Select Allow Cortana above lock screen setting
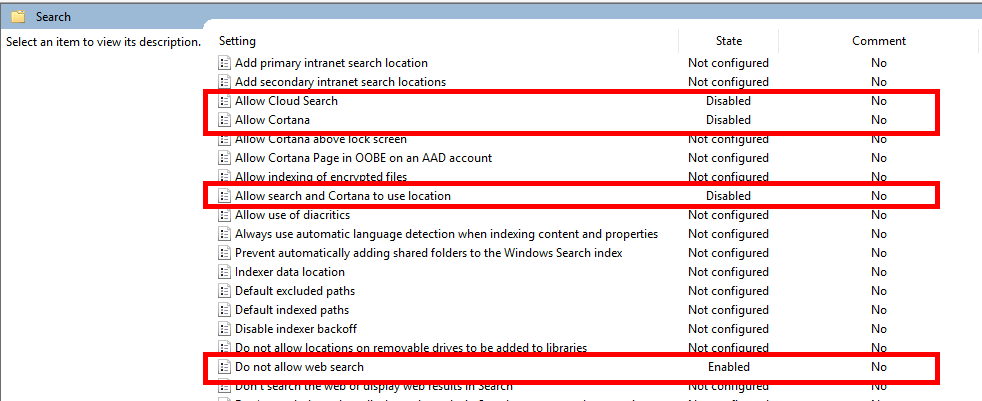 coord(320,139)
